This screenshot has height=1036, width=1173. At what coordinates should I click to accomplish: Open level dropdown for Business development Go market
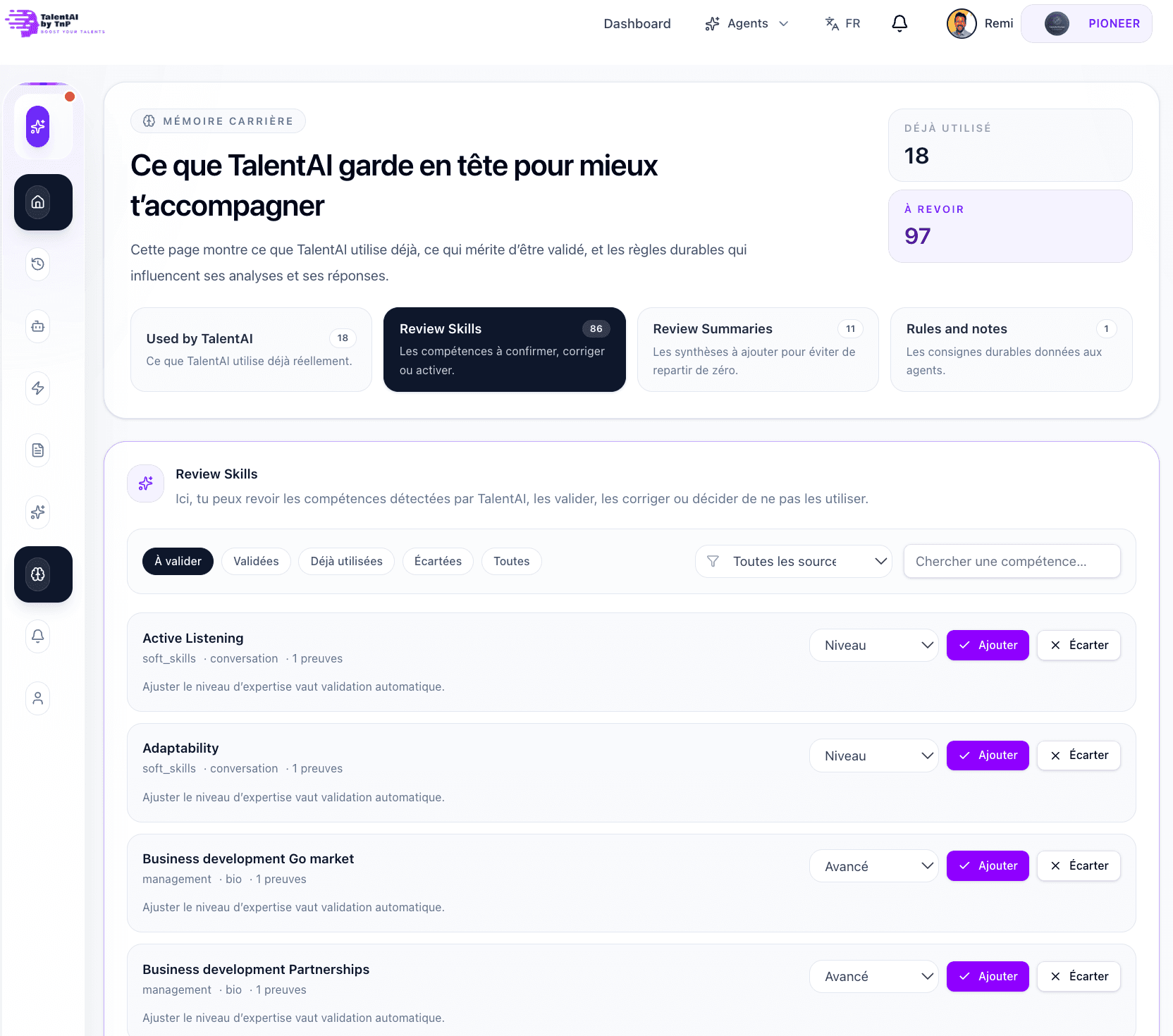[874, 866]
